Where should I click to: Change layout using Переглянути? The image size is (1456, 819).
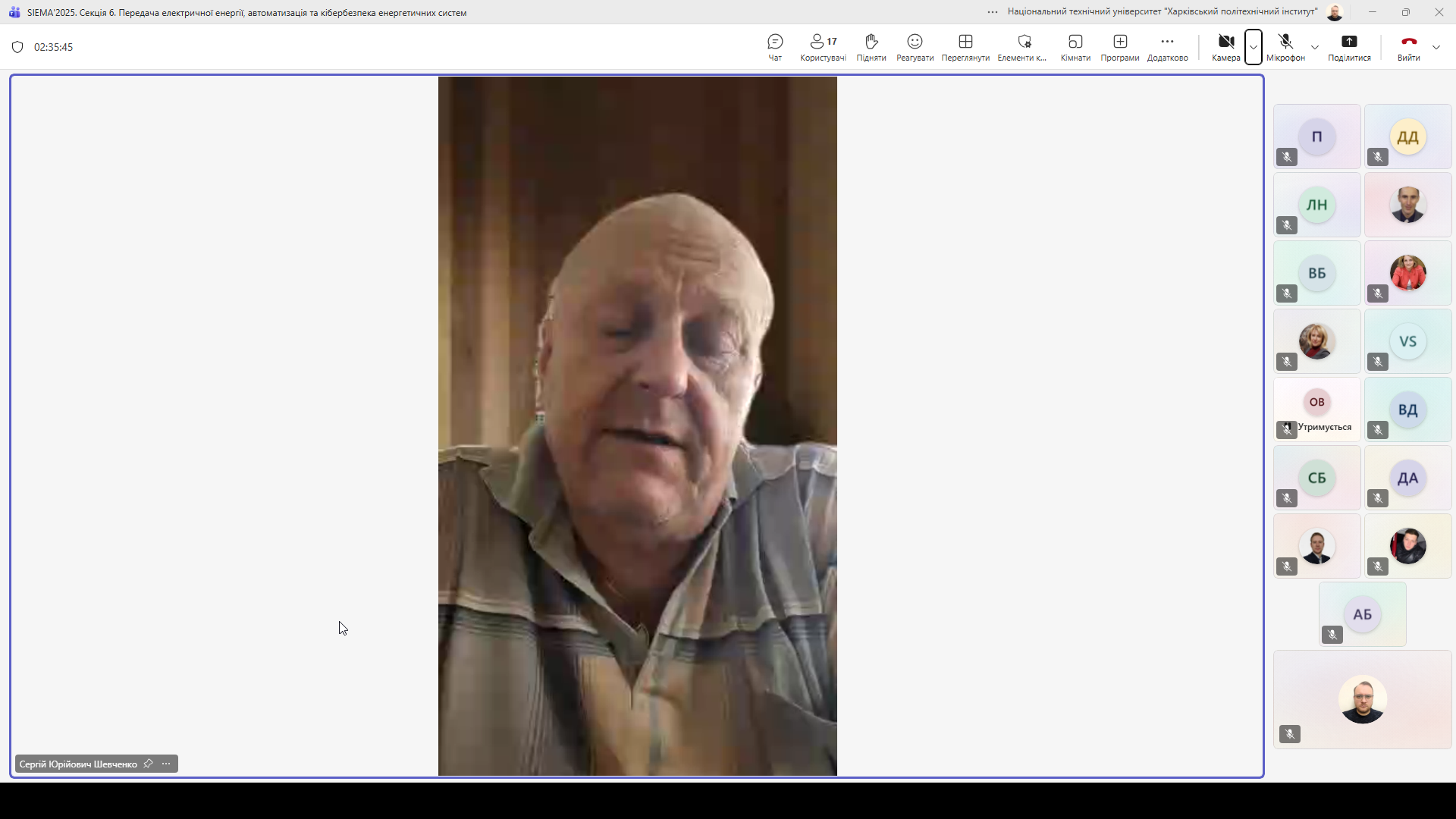click(x=965, y=46)
